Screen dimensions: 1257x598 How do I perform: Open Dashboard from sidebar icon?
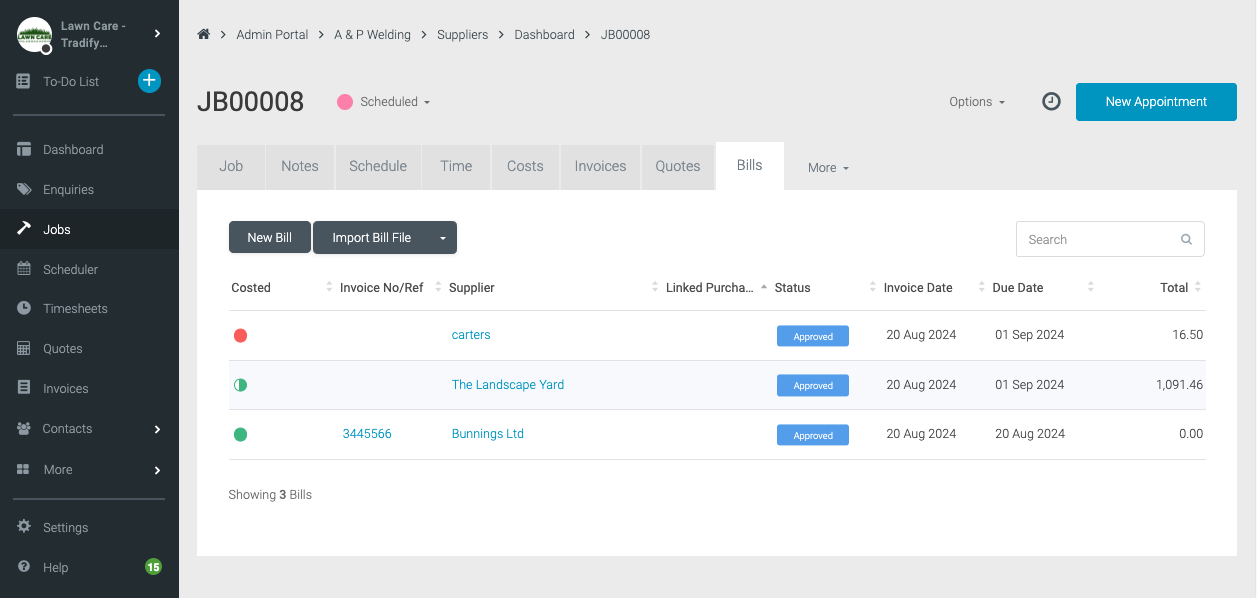pyautogui.click(x=24, y=149)
